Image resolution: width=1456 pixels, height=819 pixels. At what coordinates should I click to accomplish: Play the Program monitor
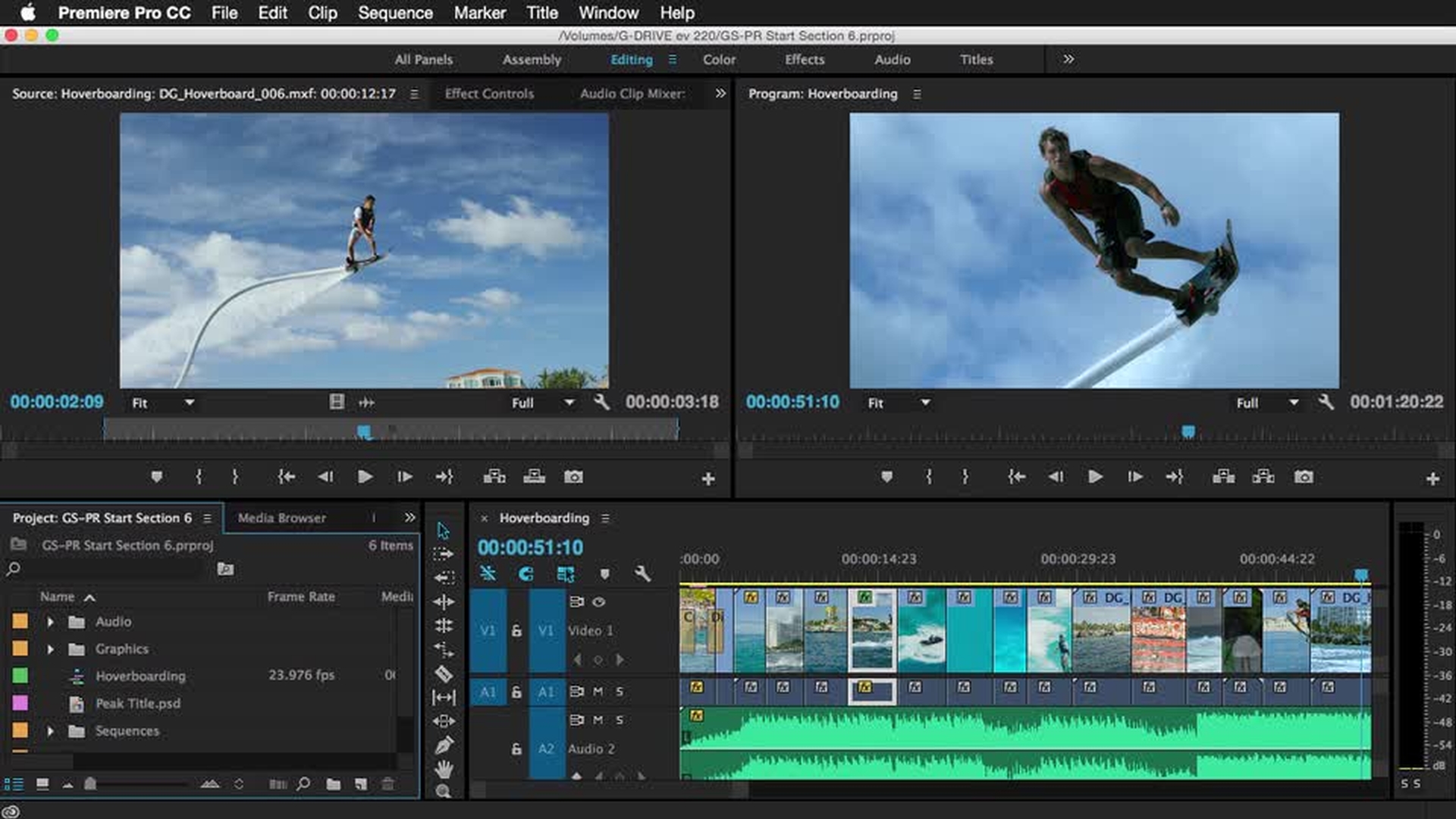click(x=1094, y=477)
